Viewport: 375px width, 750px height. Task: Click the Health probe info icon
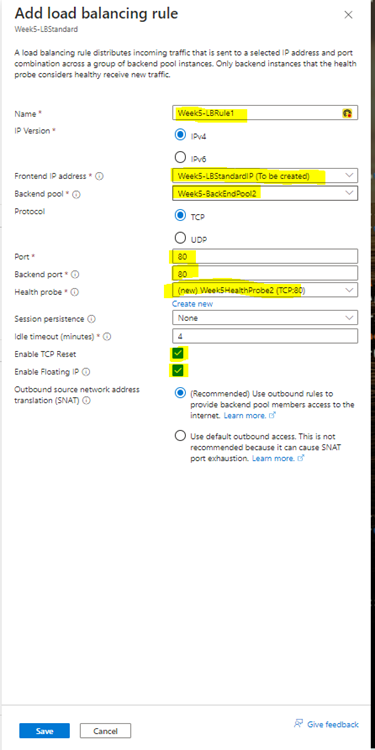(x=75, y=292)
